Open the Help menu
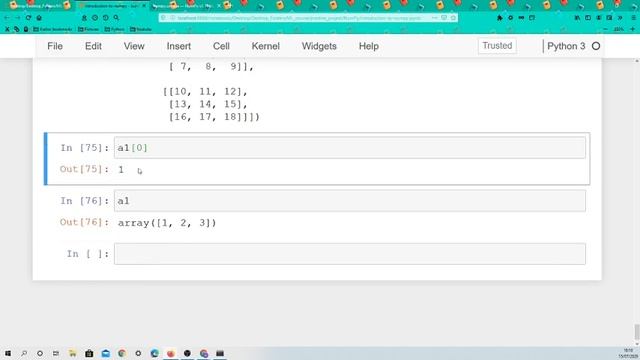Viewport: 640px width, 360px height. tap(369, 46)
